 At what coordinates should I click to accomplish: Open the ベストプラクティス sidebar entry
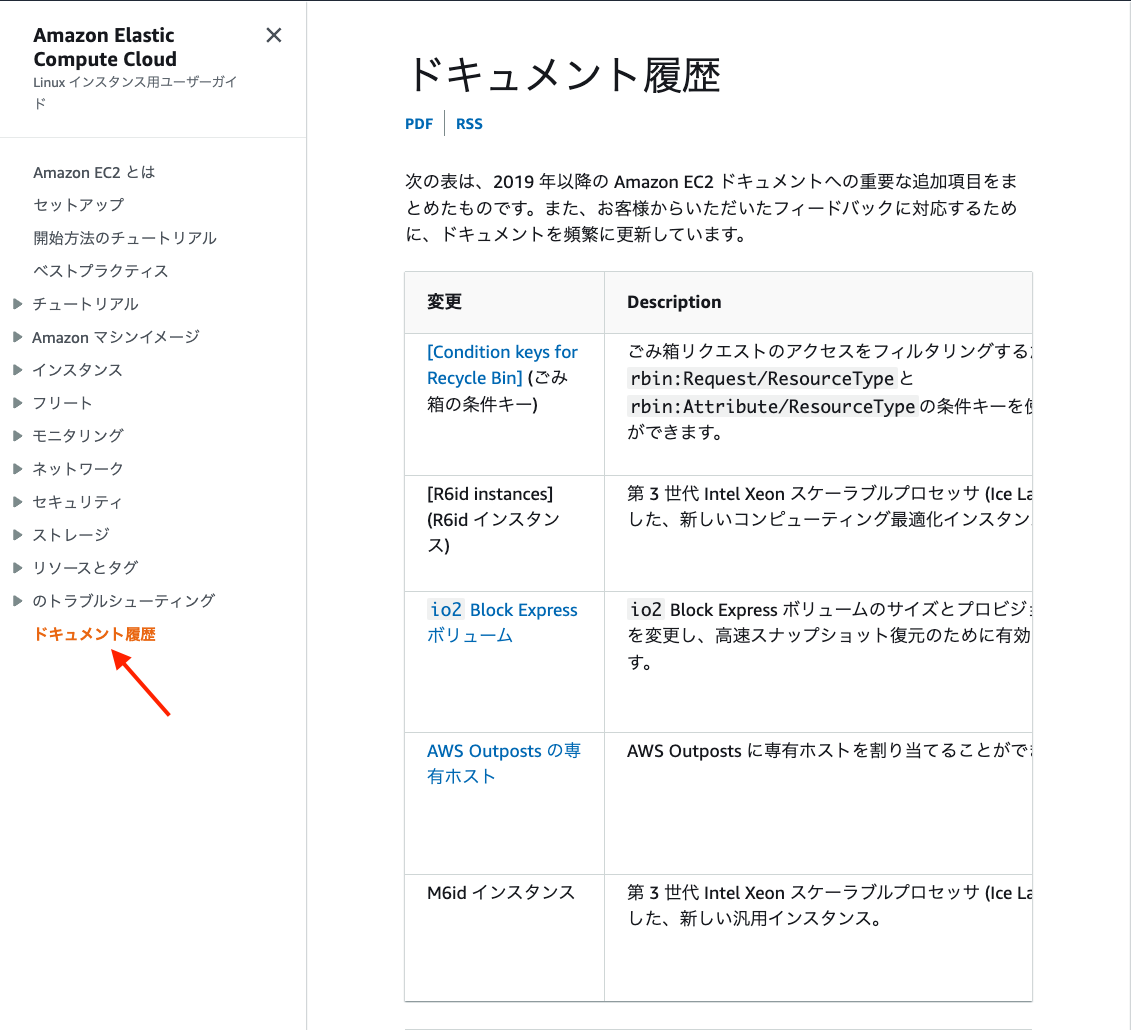click(101, 271)
